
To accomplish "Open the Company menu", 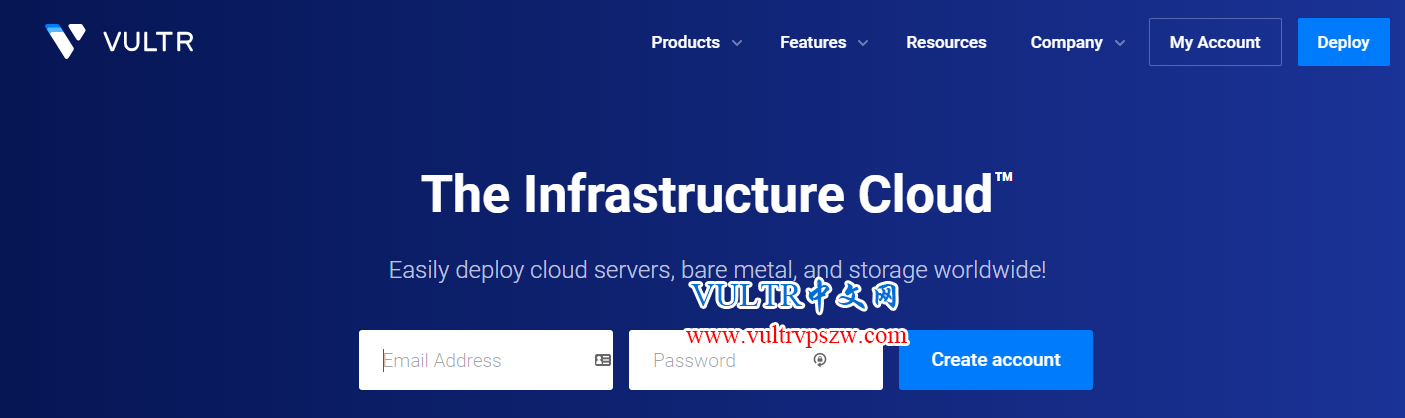I will click(1066, 42).
